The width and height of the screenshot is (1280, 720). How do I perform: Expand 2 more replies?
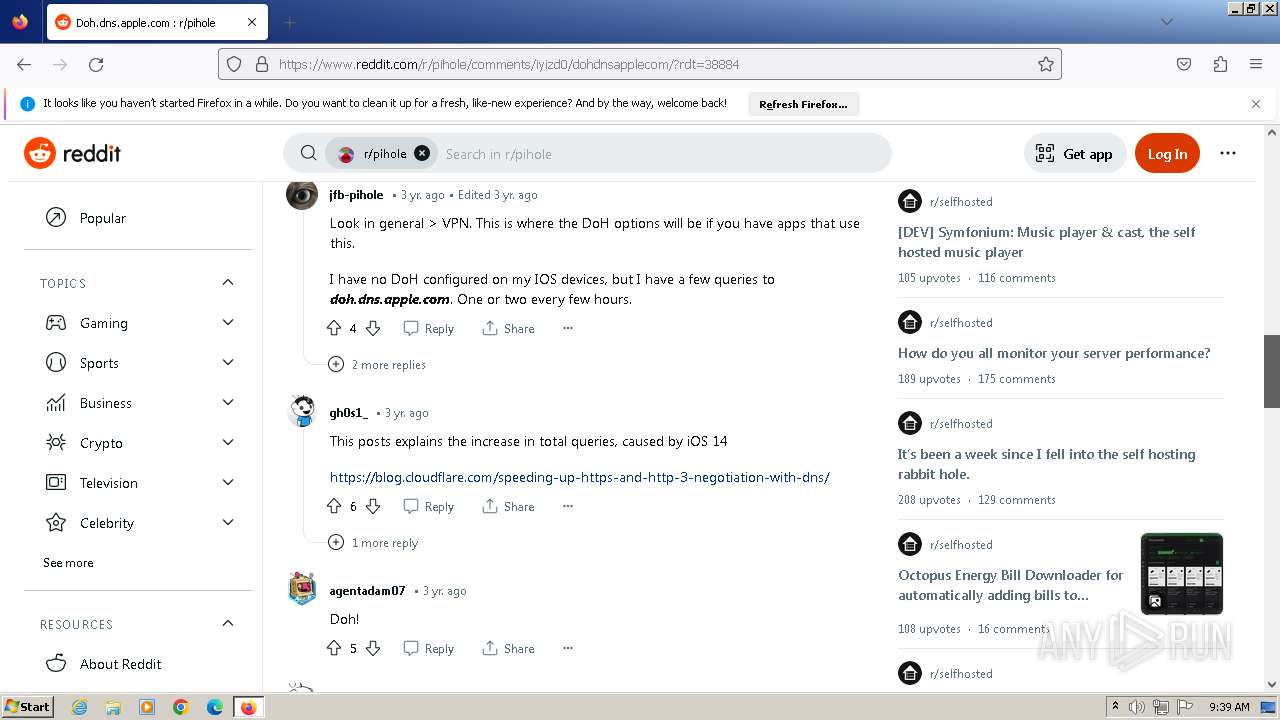[377, 365]
